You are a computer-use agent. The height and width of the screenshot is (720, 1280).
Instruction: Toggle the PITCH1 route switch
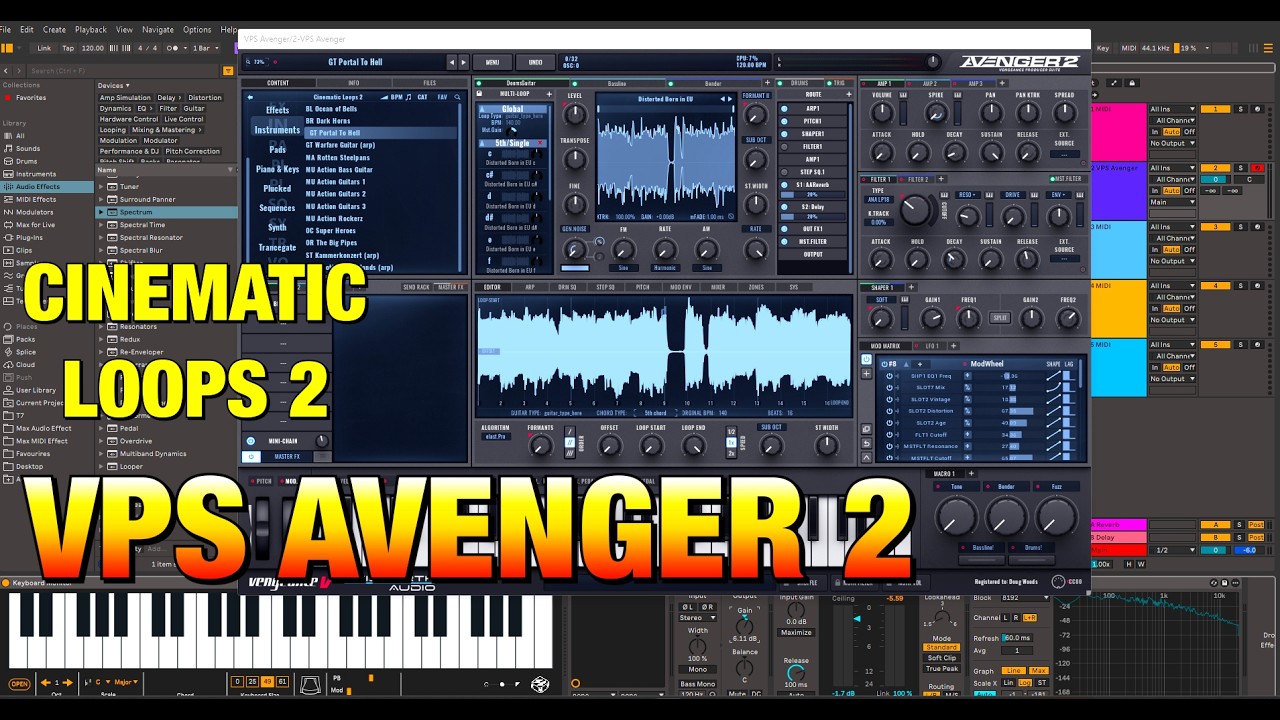pos(784,121)
